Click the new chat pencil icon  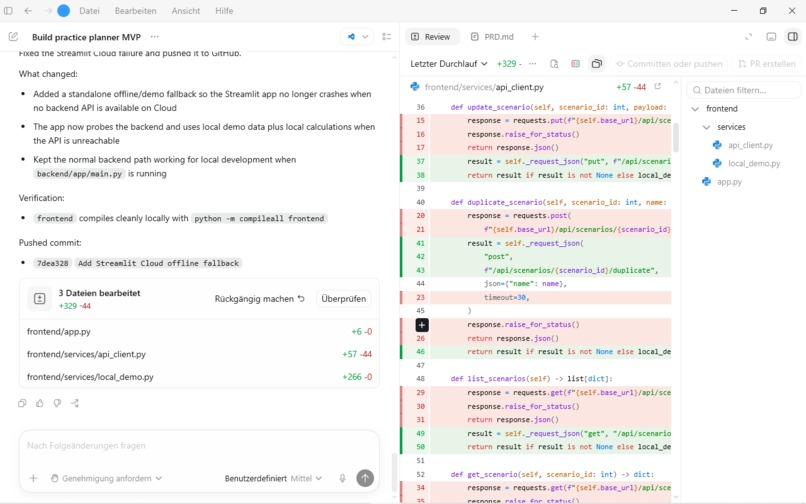pos(13,37)
